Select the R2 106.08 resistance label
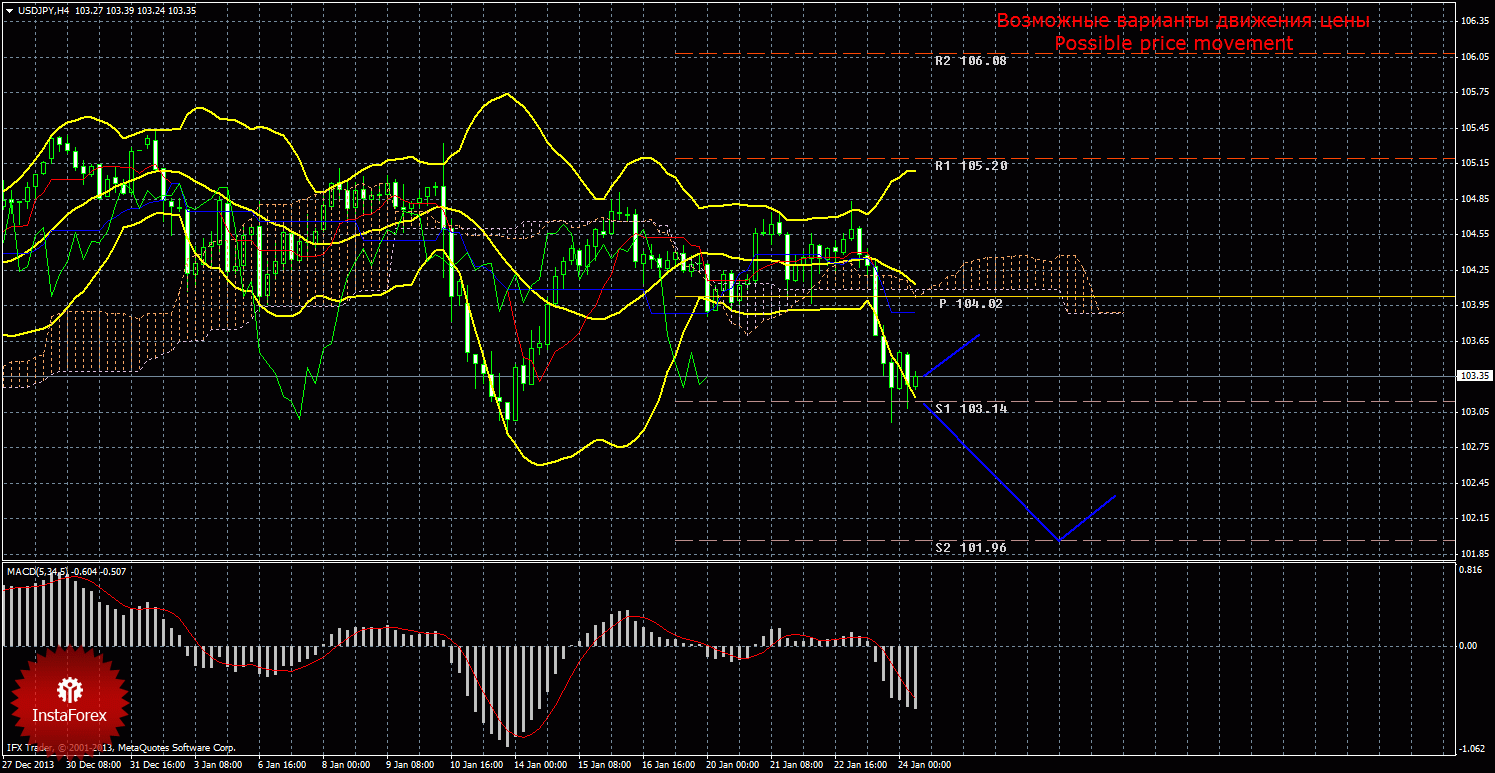The width and height of the screenshot is (1495, 773). point(971,61)
